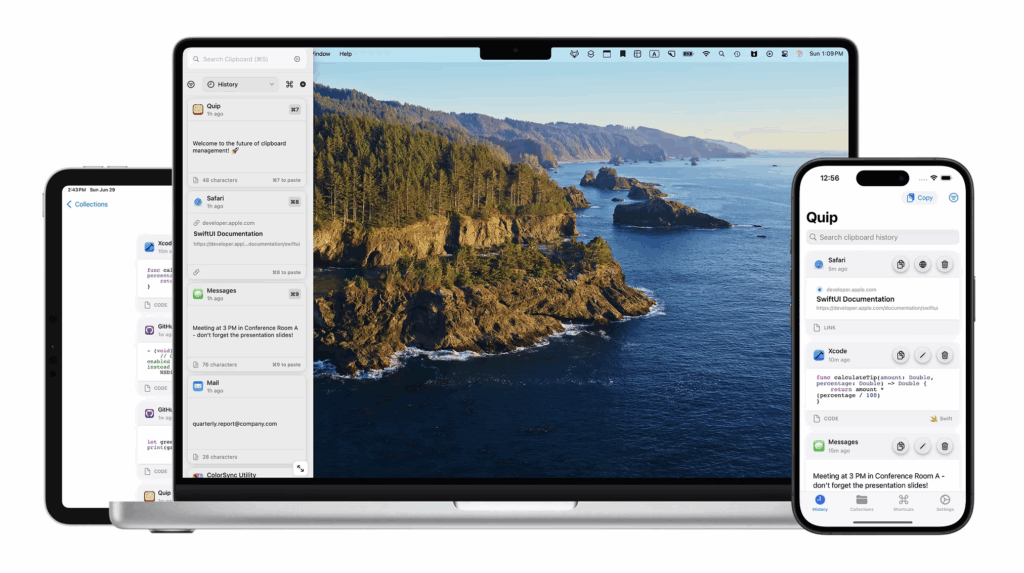Image resolution: width=1024 pixels, height=573 pixels.
Task: Copy the Safari item on iPhone
Action: tap(900, 265)
